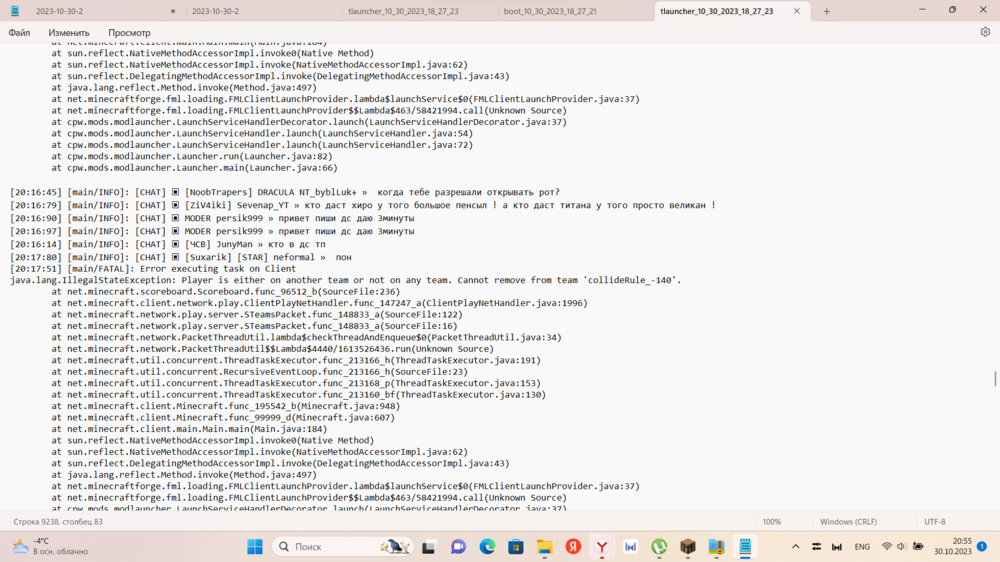The width and height of the screenshot is (1000, 562).
Task: Launch Microsoft Edge from taskbar
Action: click(x=487, y=547)
